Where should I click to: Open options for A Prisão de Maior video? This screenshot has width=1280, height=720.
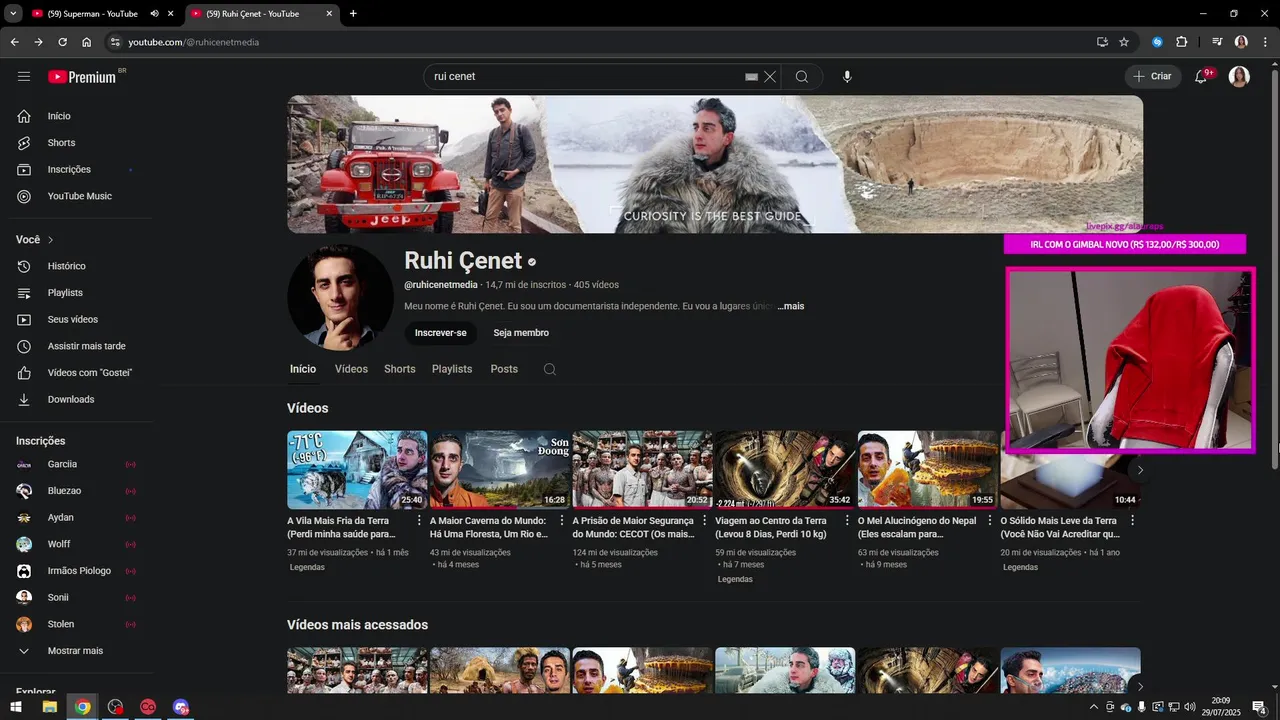tap(704, 521)
